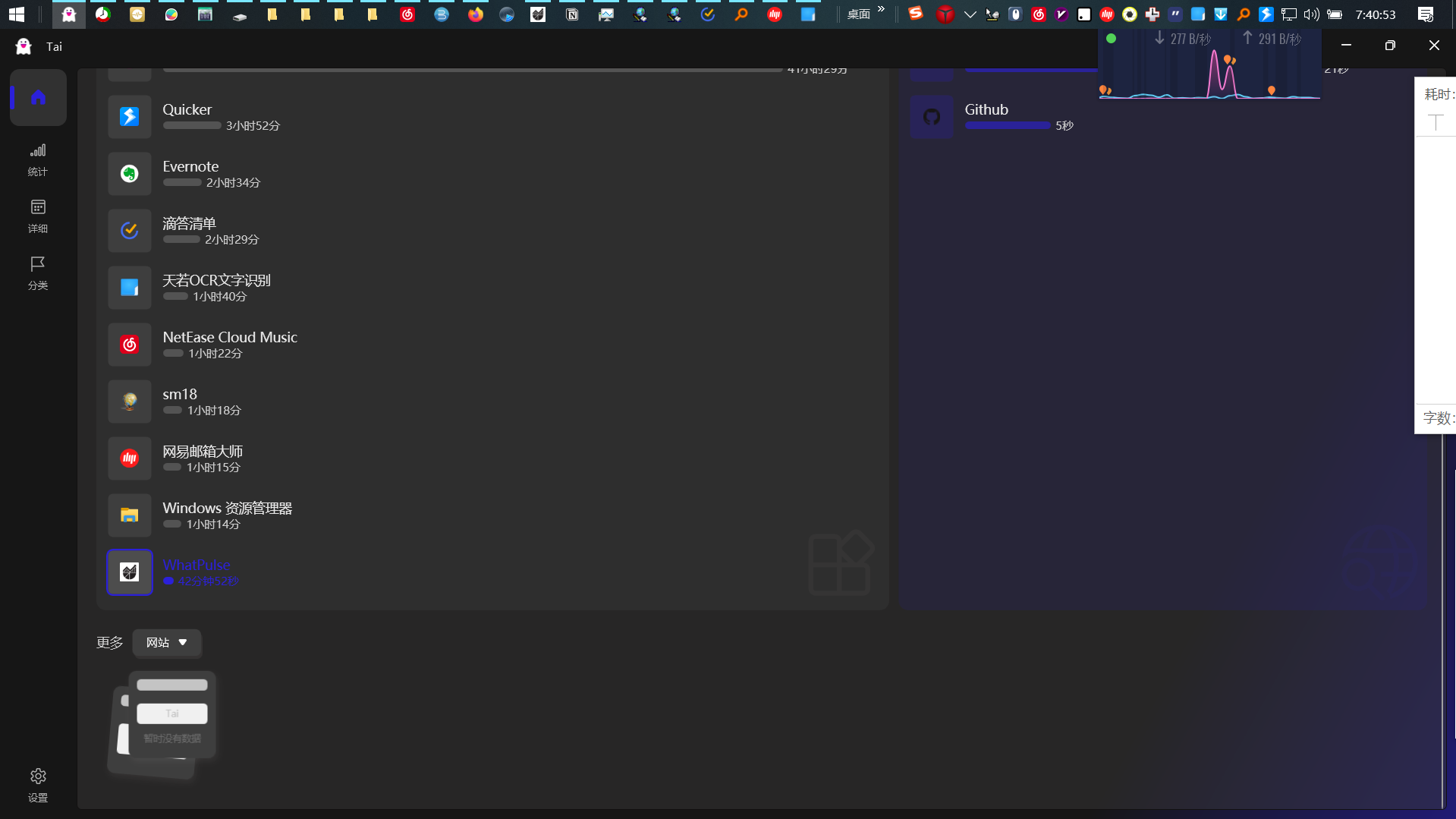Viewport: 1456px width, 819px height.
Task: Open the Windows Start menu
Action: pos(16,14)
